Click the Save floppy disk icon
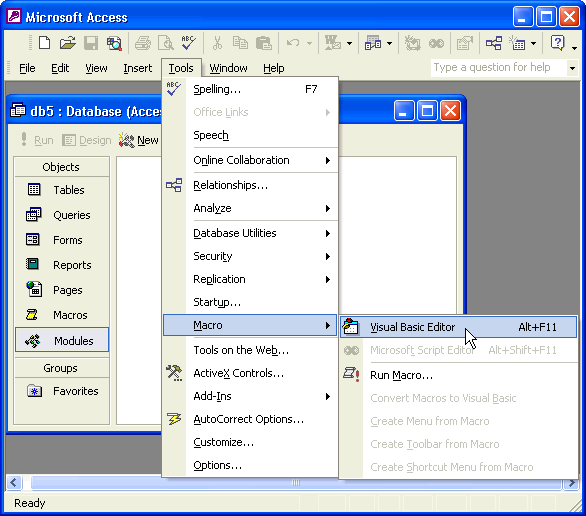This screenshot has width=586, height=516. tap(91, 43)
